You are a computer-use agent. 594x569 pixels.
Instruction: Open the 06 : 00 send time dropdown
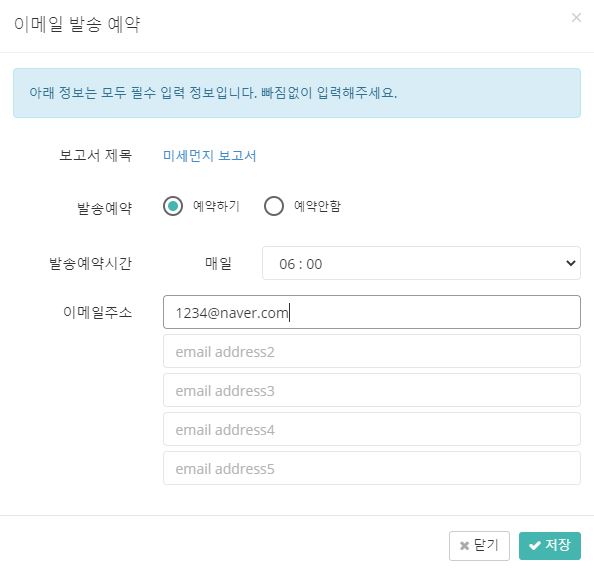tap(421, 263)
